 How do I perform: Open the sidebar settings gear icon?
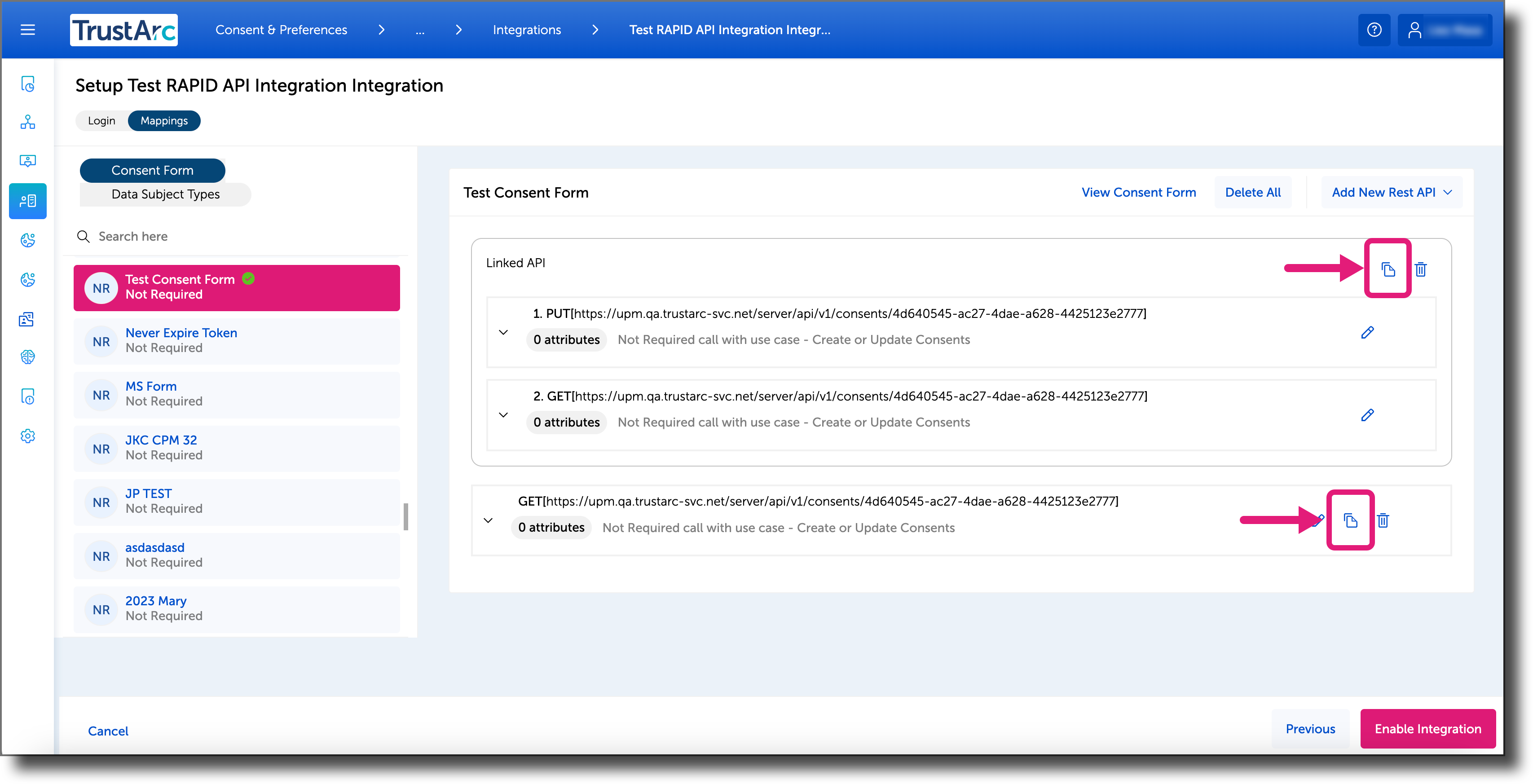click(x=27, y=436)
